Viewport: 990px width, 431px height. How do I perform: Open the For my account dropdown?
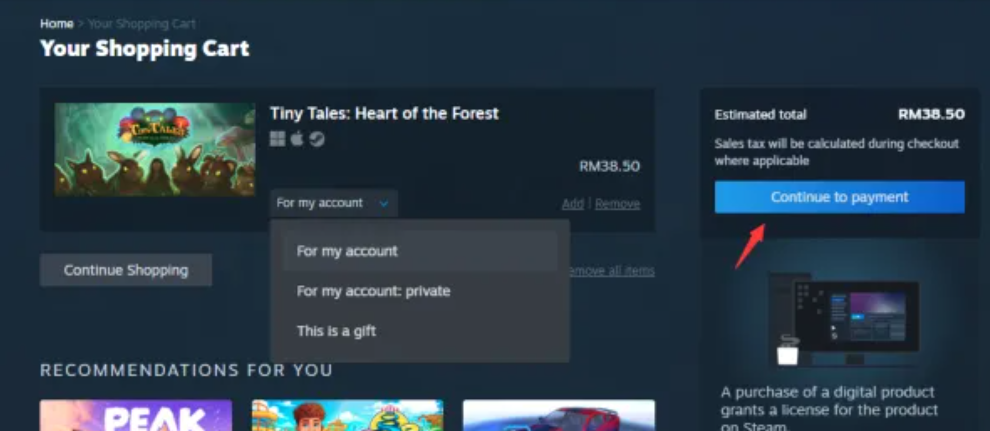(333, 203)
